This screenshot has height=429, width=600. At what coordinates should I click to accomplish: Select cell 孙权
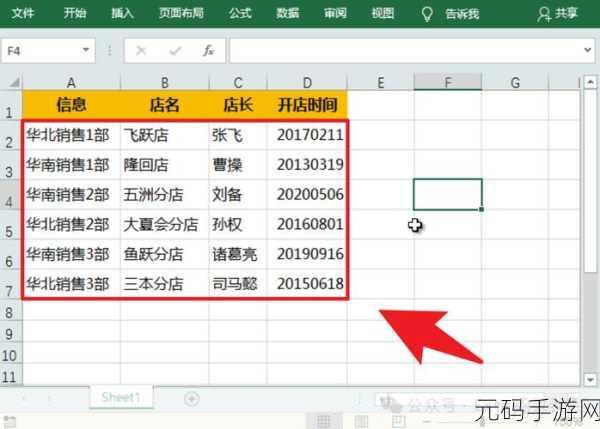(238, 224)
